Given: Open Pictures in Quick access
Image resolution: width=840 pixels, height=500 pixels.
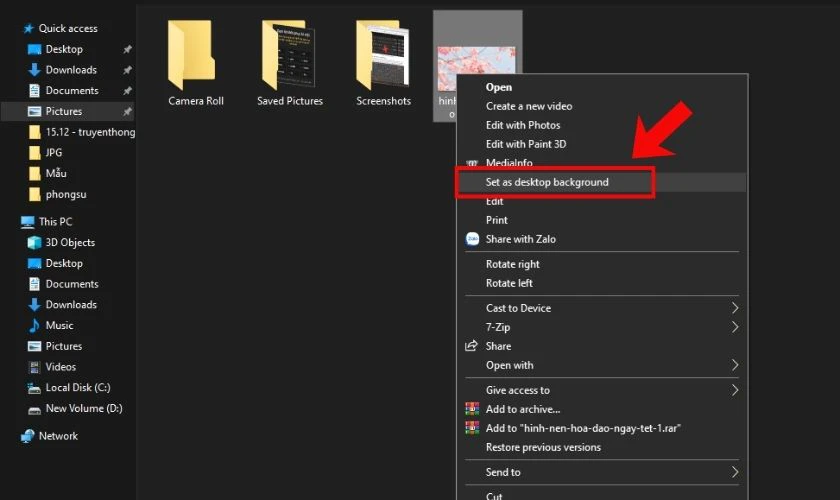Looking at the screenshot, I should click(x=63, y=111).
